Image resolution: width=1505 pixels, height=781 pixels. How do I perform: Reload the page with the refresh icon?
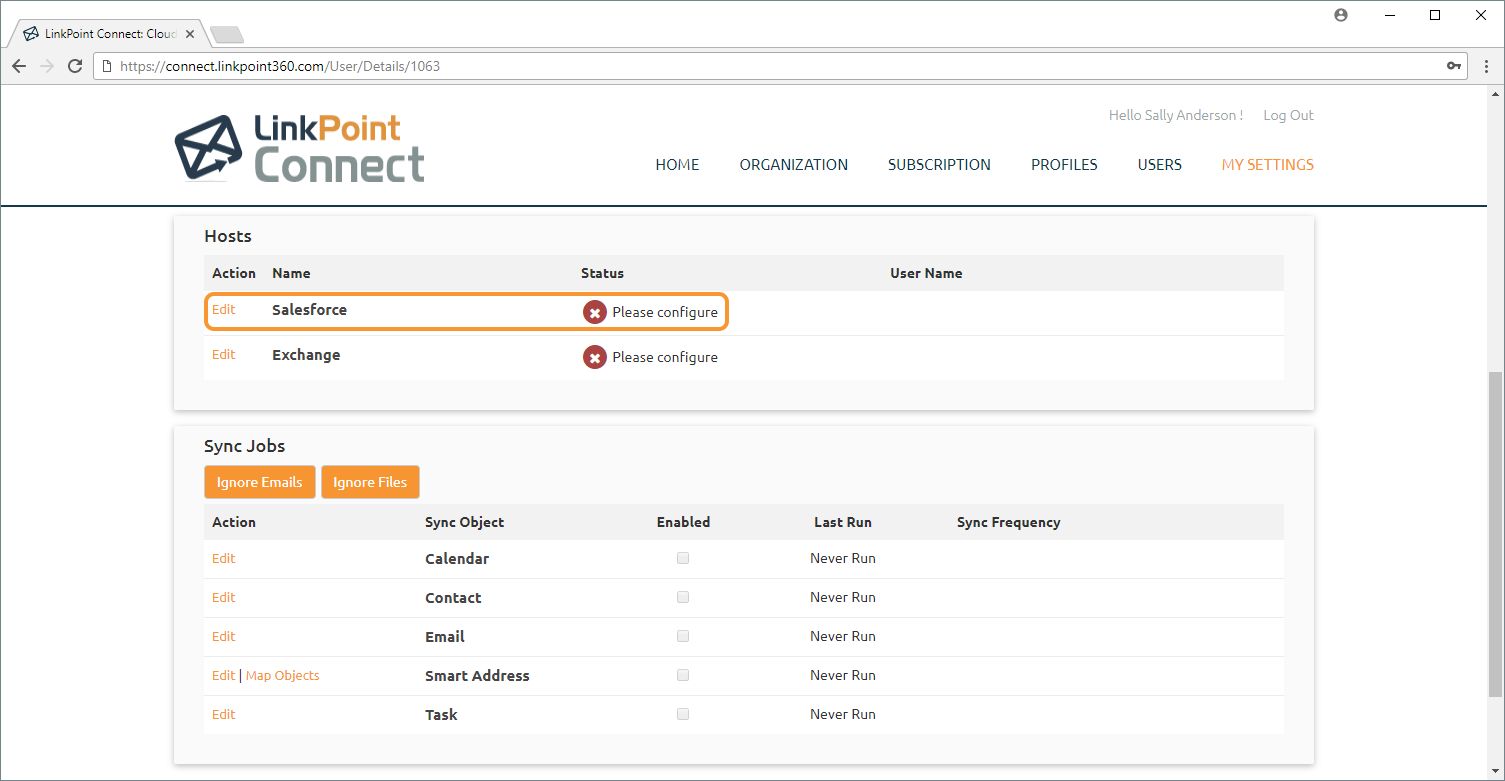click(75, 66)
